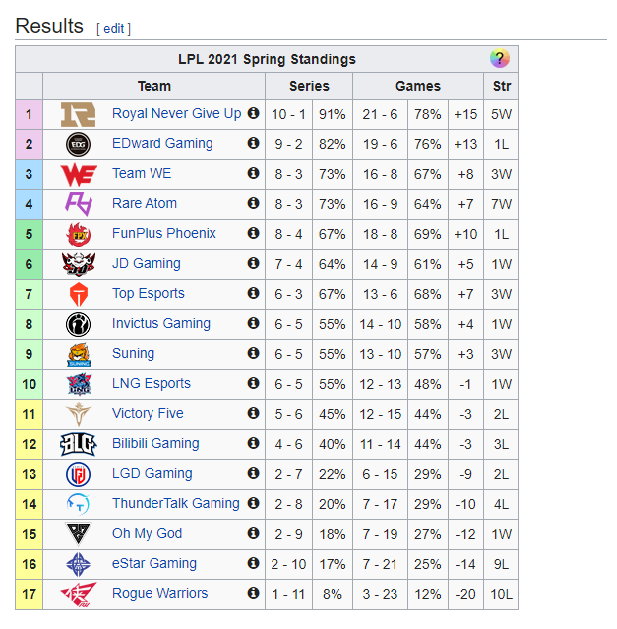The height and width of the screenshot is (629, 617).
Task: Click the Bilibili Gaming BLG logo
Action: point(79,444)
